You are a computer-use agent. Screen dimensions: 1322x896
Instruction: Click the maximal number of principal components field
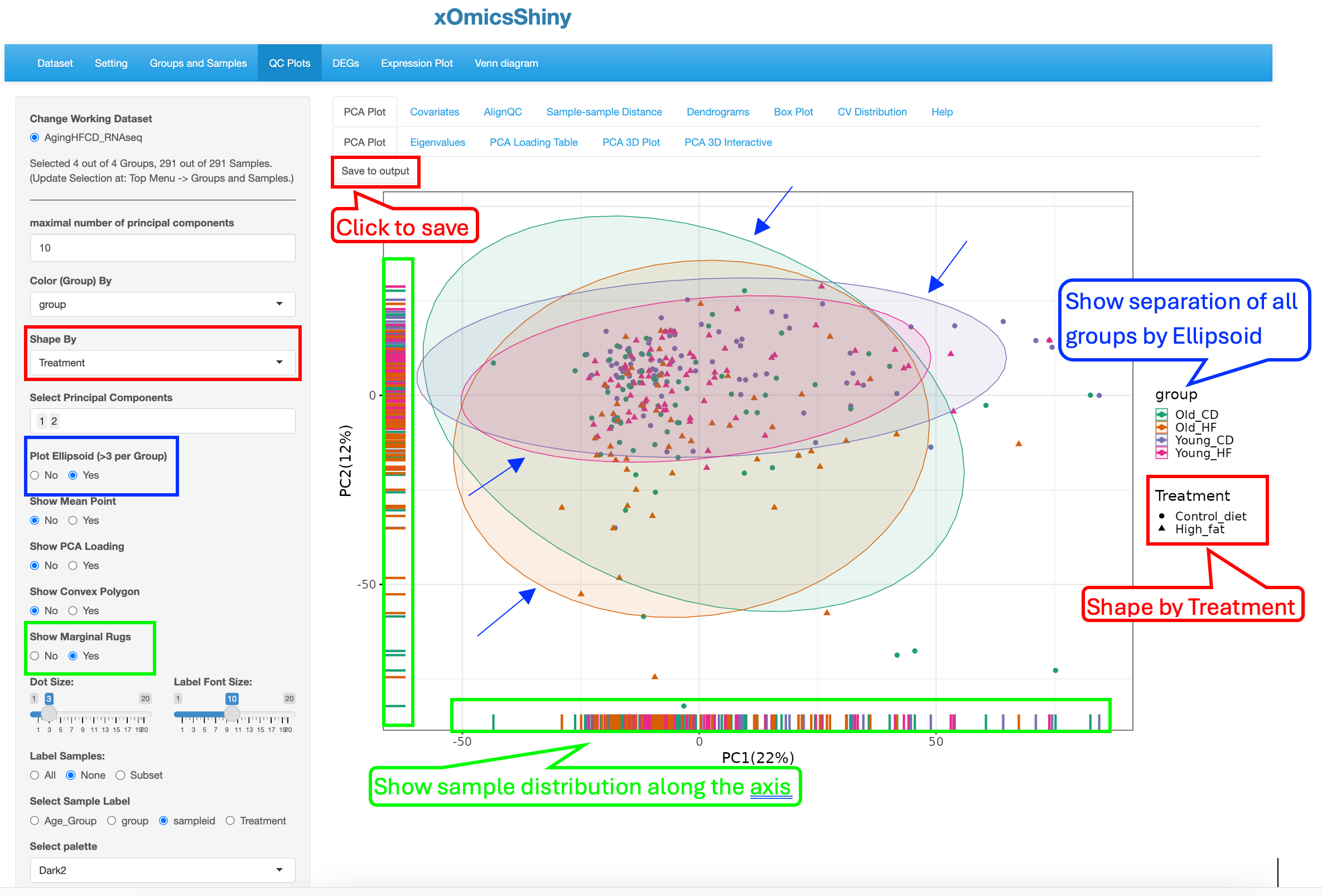tap(163, 248)
